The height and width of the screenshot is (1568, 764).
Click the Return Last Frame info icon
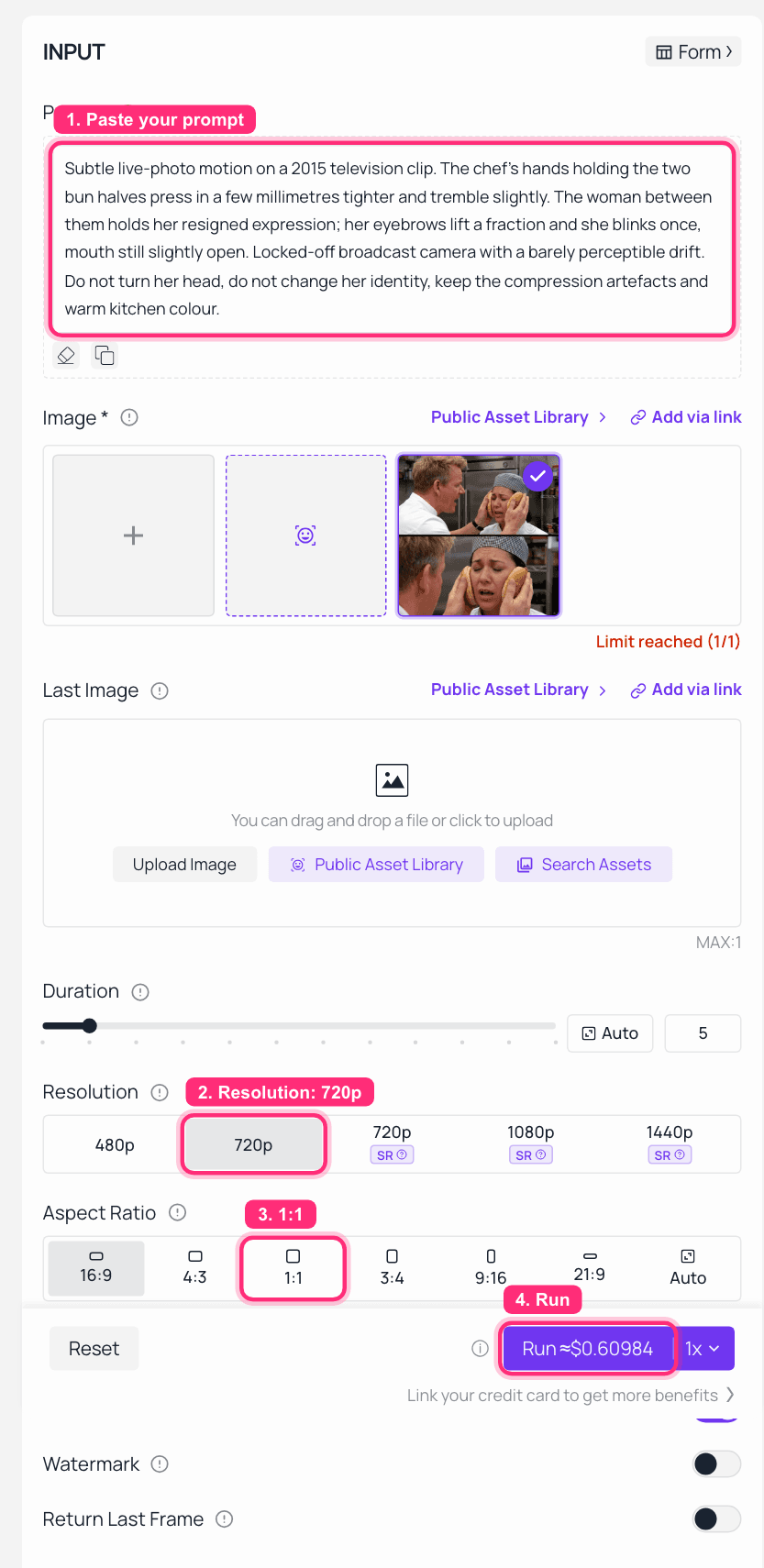pos(225,1519)
